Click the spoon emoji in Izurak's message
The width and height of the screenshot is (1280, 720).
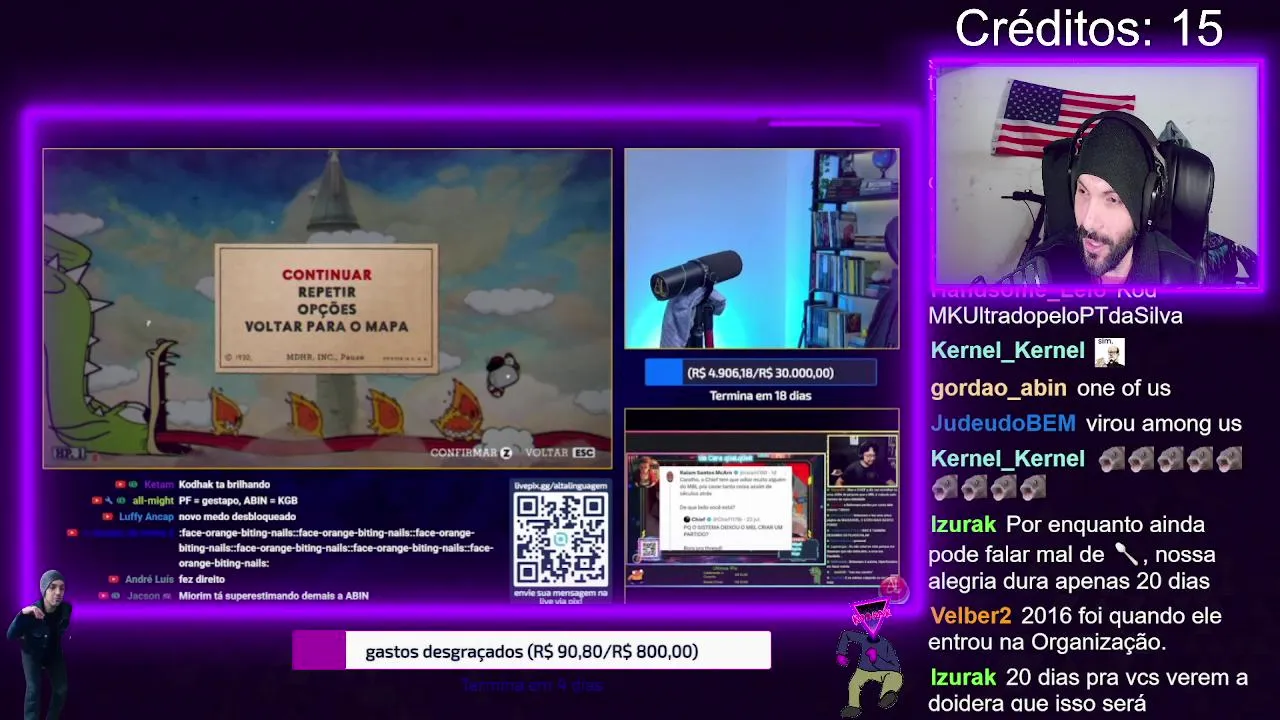pyautogui.click(x=1126, y=553)
